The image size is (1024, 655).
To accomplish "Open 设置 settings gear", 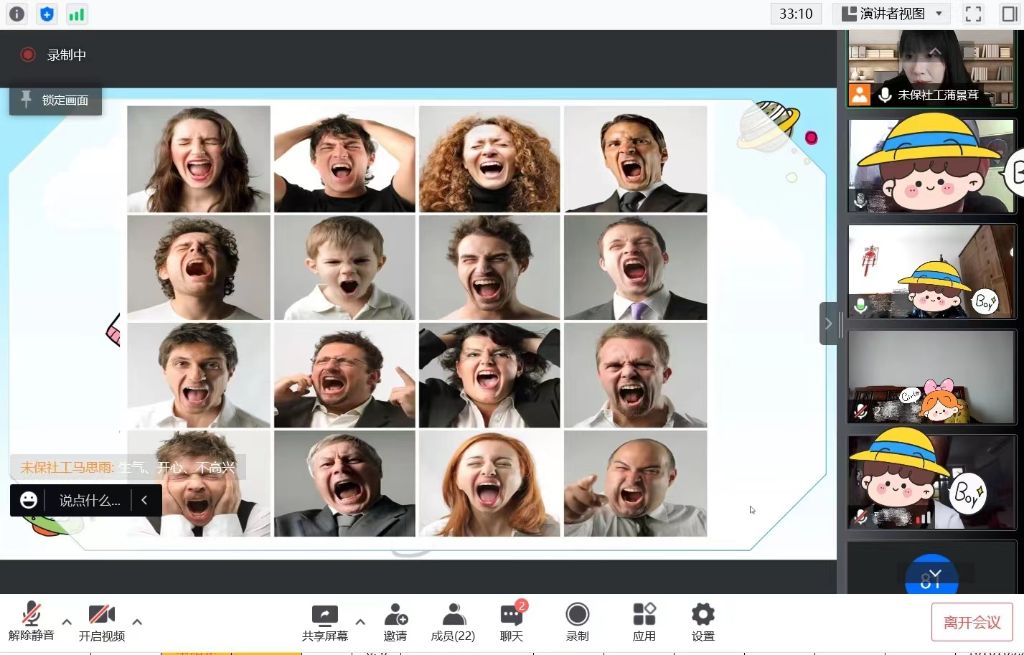I will tap(703, 622).
